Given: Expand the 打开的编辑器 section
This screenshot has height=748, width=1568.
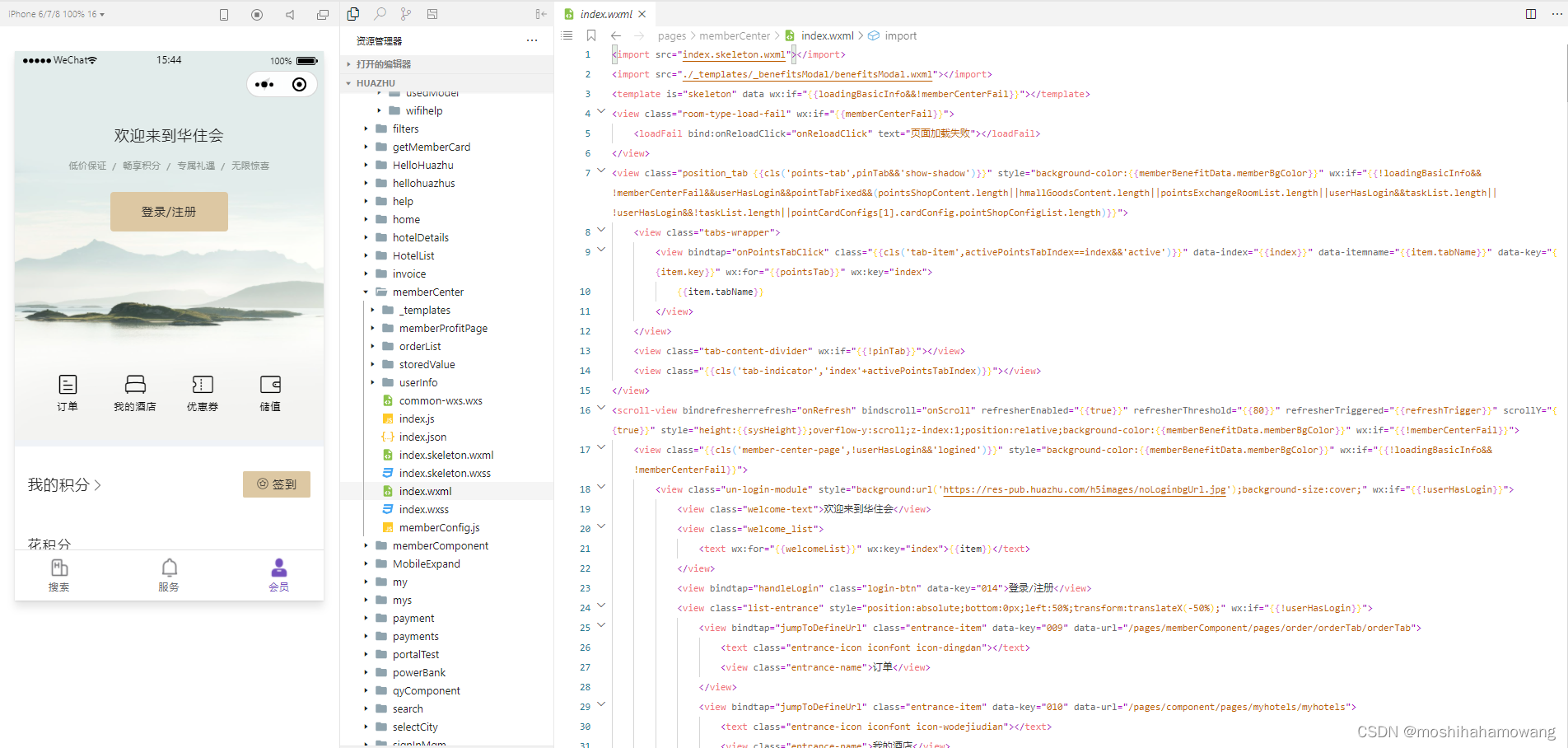Looking at the screenshot, I should pos(446,64).
